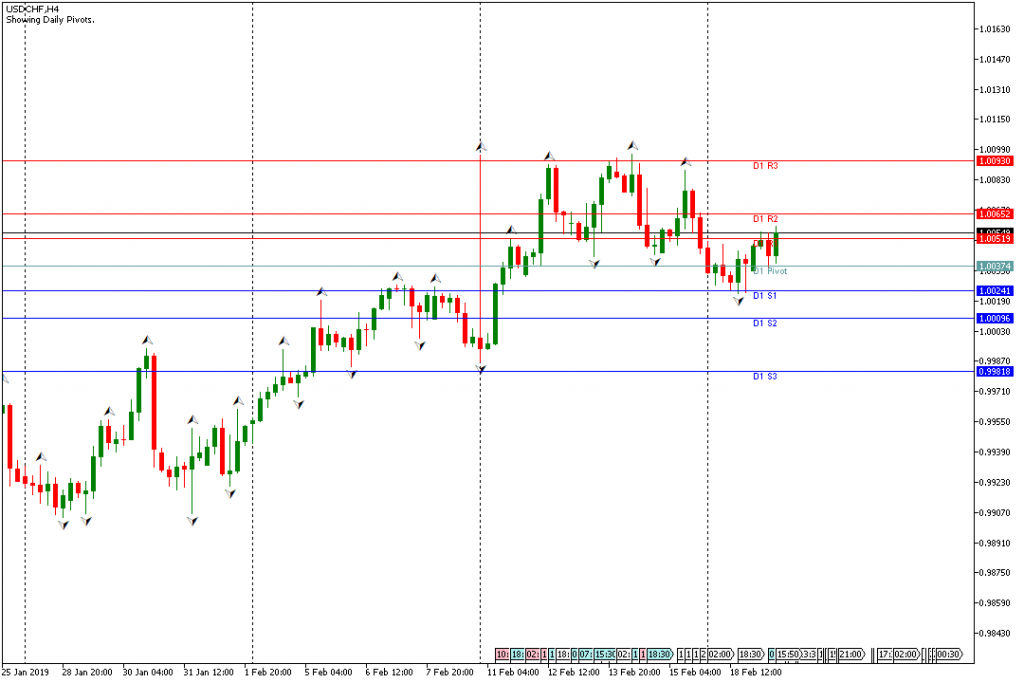Screen dimensions: 1024x683
Task: Click the up fractal arrow above the 30 Jan peak
Action: (148, 340)
